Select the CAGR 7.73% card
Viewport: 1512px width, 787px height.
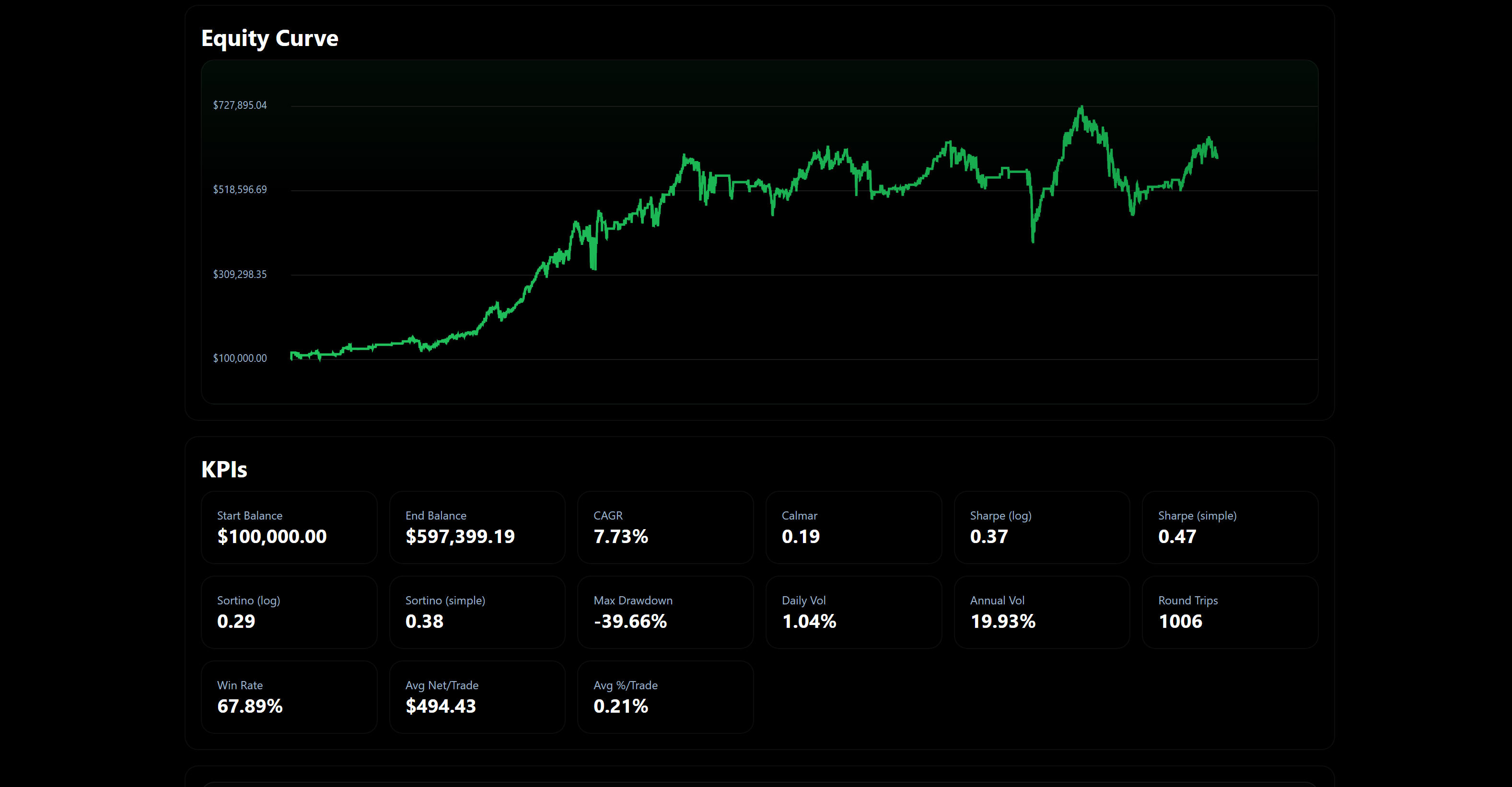[x=665, y=527]
